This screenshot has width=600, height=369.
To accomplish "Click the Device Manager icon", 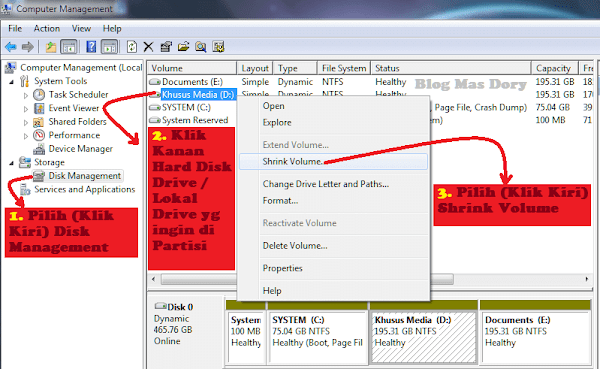I will click(39, 149).
